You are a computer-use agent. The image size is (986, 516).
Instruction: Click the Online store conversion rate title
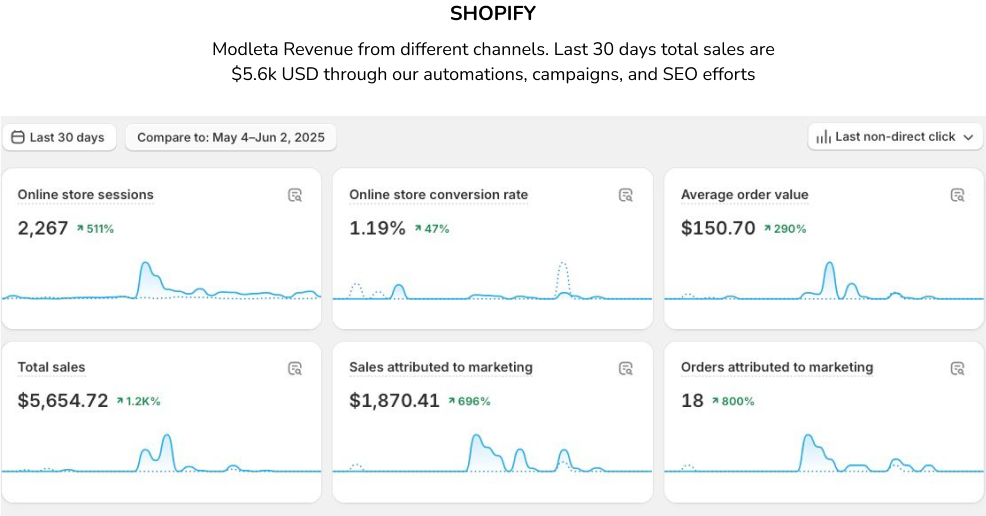pyautogui.click(x=439, y=195)
